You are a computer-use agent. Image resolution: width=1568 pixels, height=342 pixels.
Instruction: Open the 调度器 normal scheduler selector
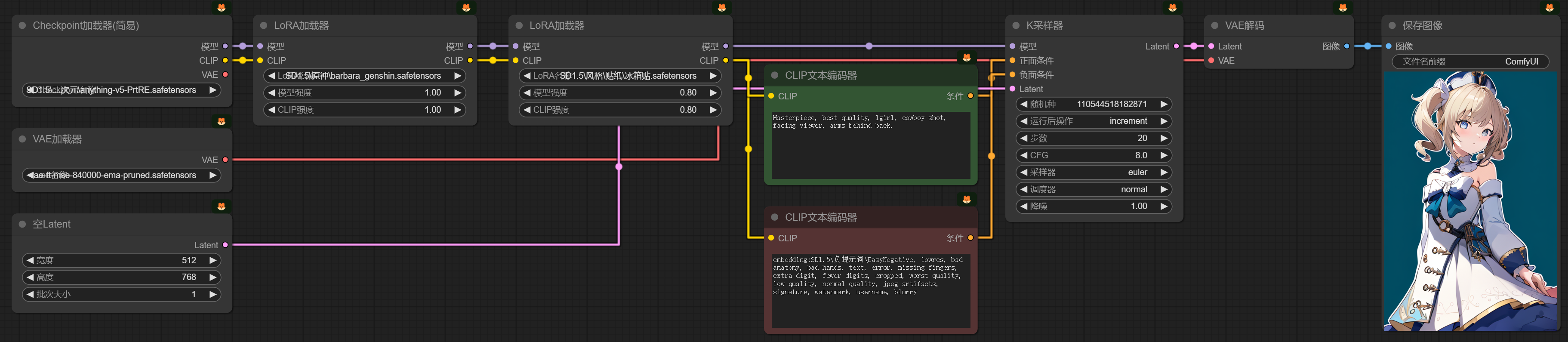[x=1094, y=189]
